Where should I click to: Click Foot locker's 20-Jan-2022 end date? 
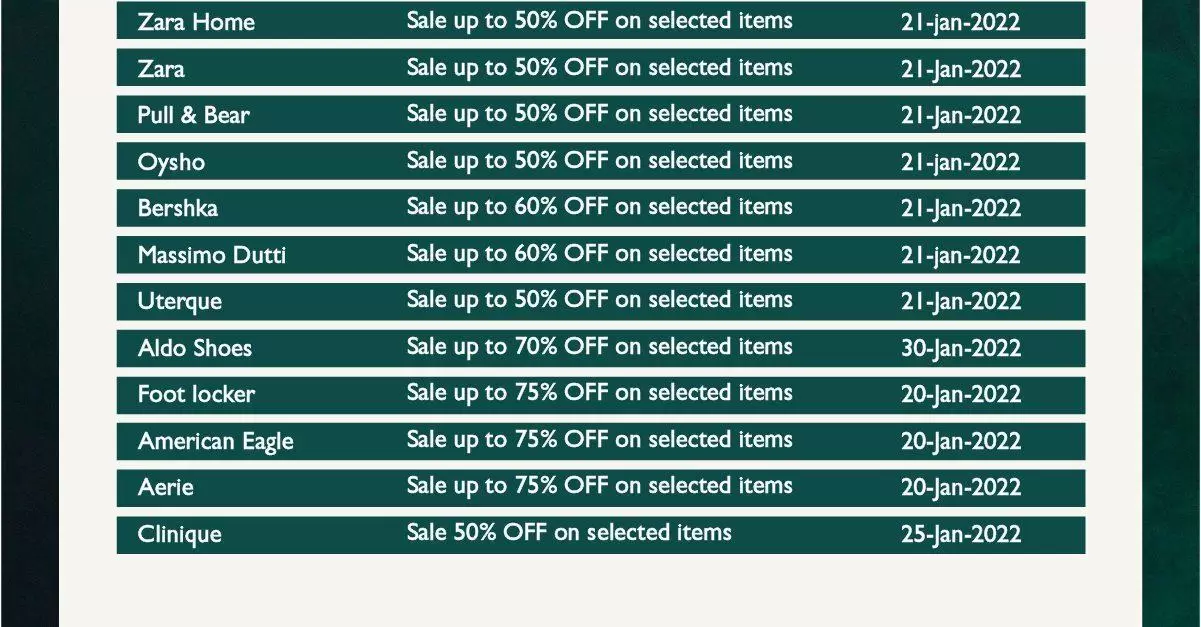(961, 394)
